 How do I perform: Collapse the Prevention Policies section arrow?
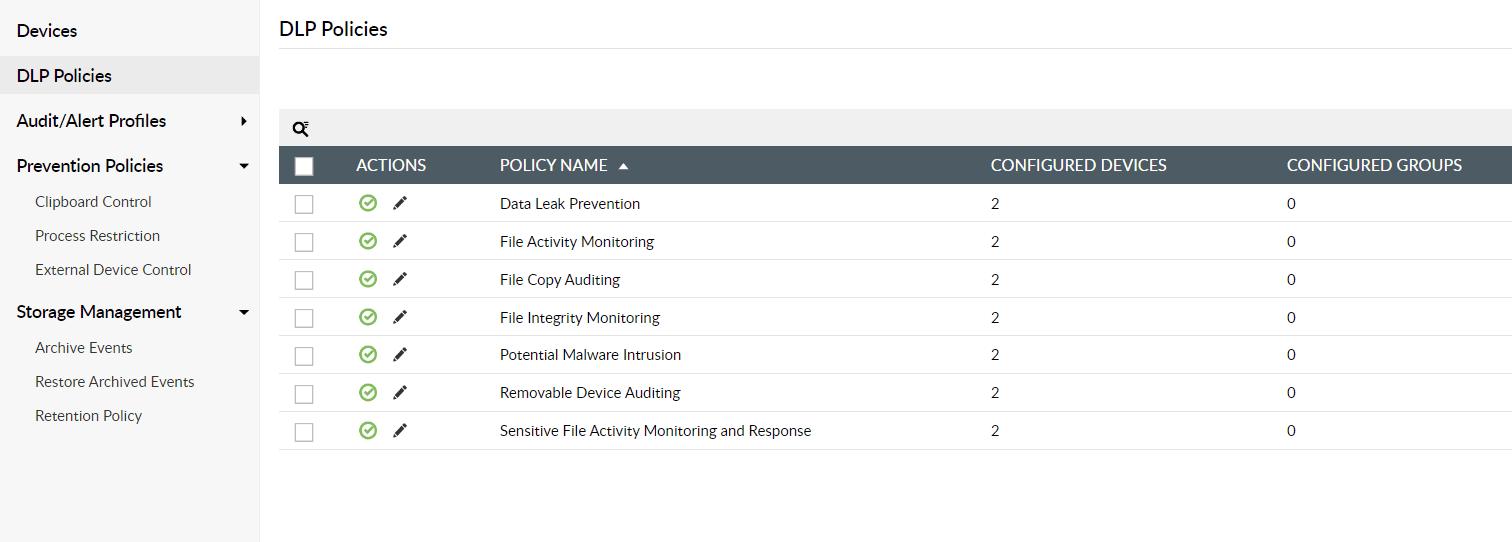244,166
